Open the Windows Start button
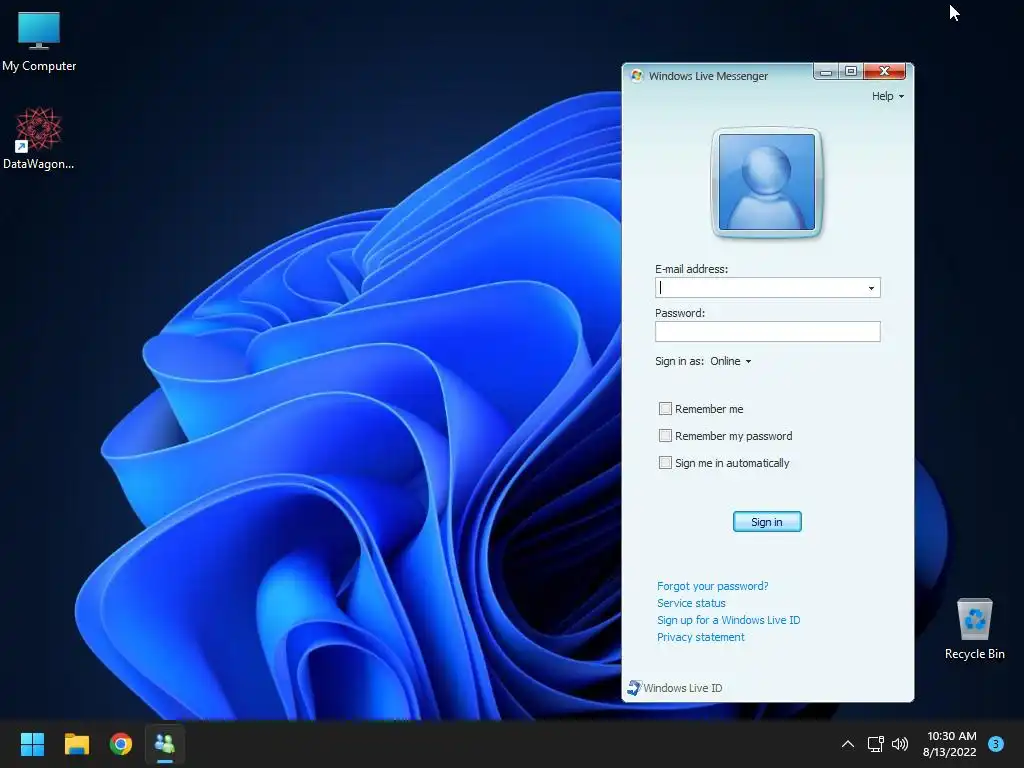Image resolution: width=1024 pixels, height=768 pixels. click(32, 744)
